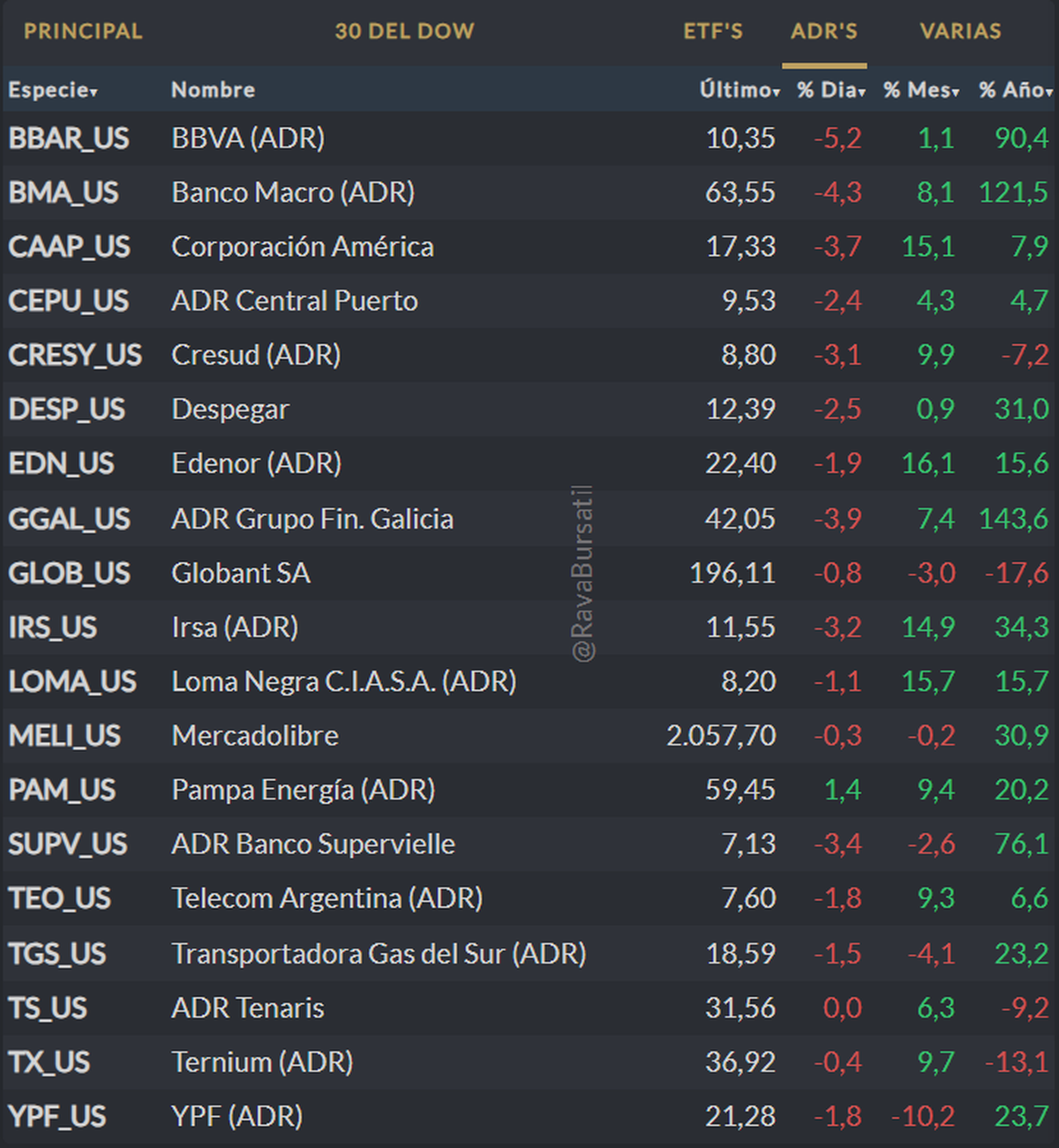The width and height of the screenshot is (1059, 1148).
Task: Open Pampa Energía (ADR) name
Action: click(x=303, y=790)
